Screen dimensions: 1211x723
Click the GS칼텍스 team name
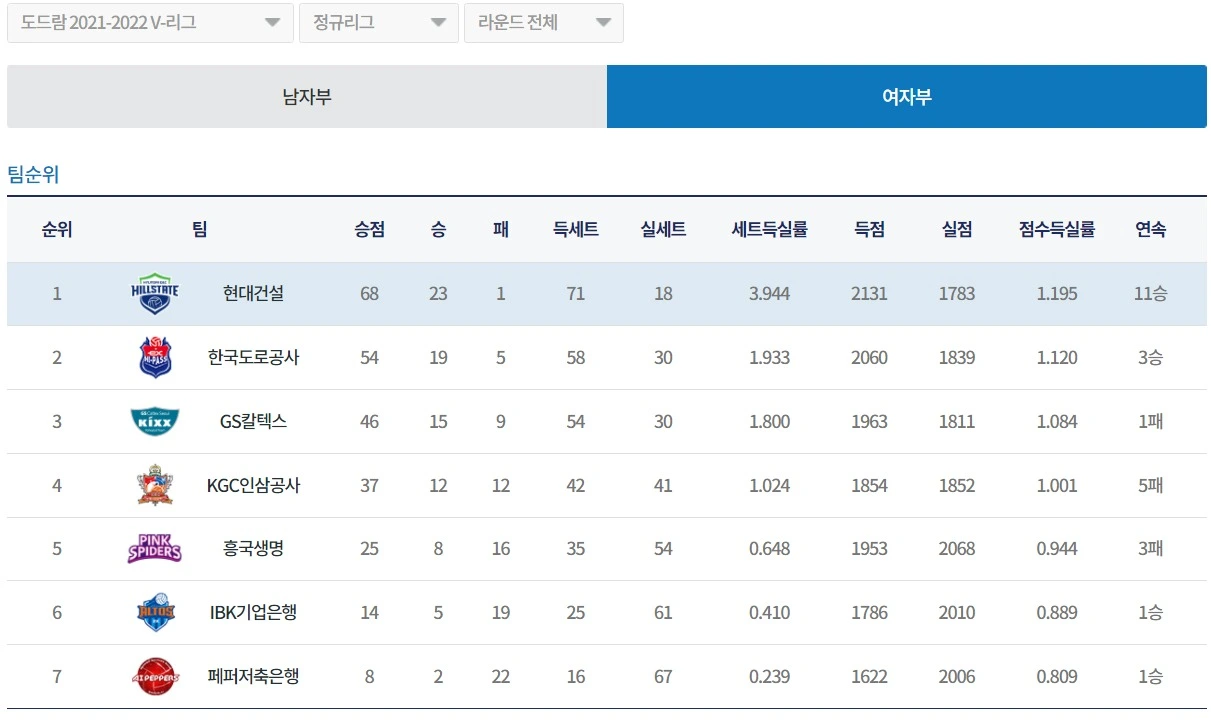pos(254,422)
